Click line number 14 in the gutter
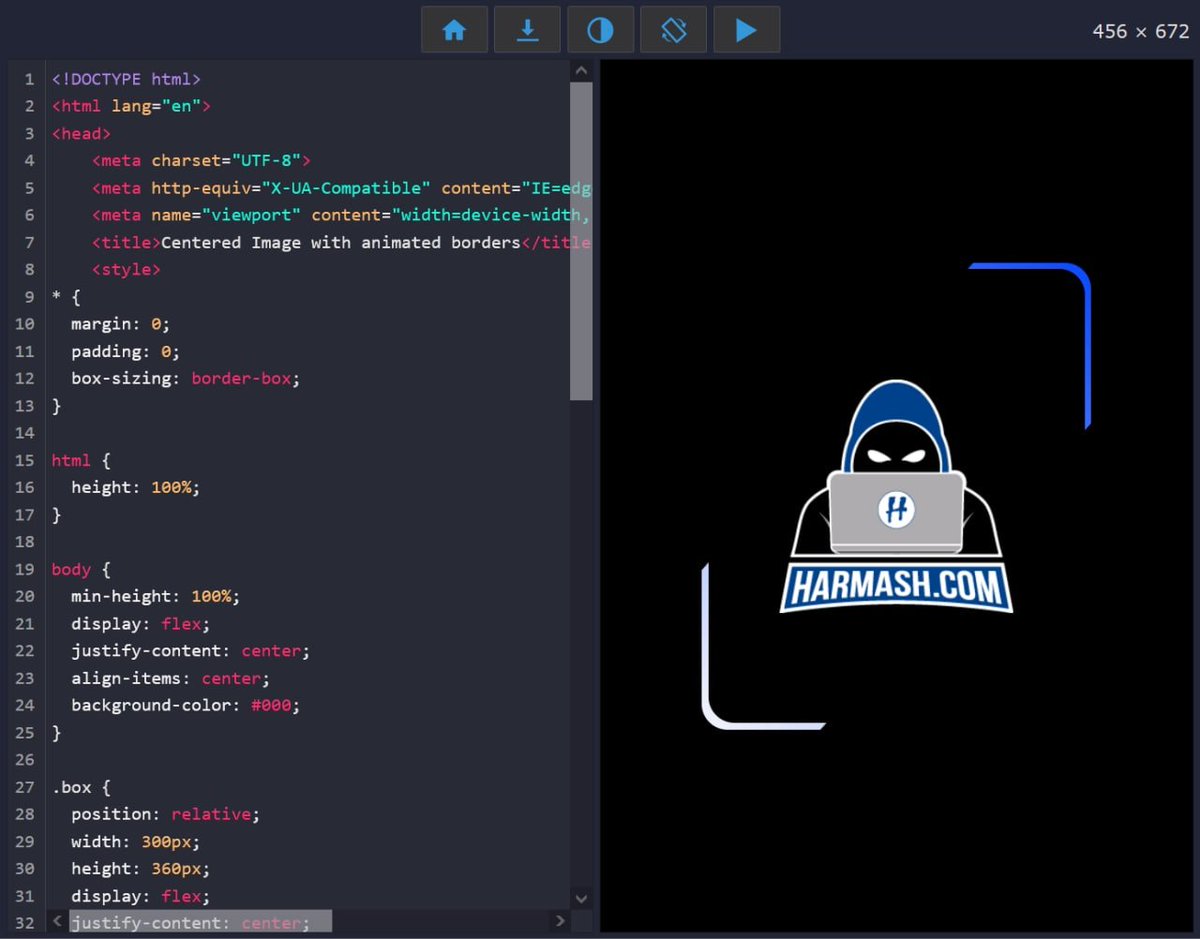 pos(25,433)
